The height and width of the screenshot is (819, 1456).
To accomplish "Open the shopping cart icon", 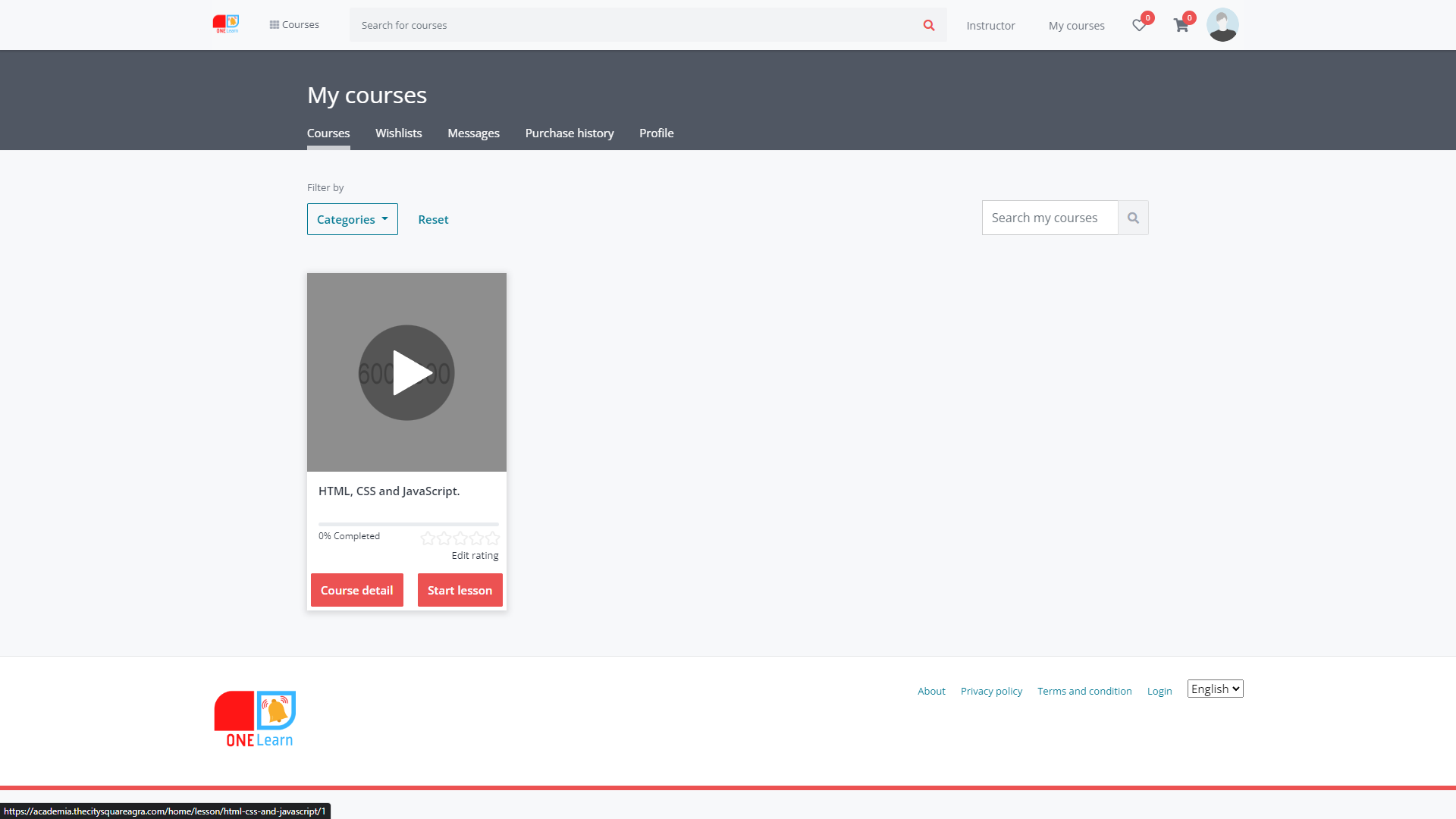I will pos(1181,25).
